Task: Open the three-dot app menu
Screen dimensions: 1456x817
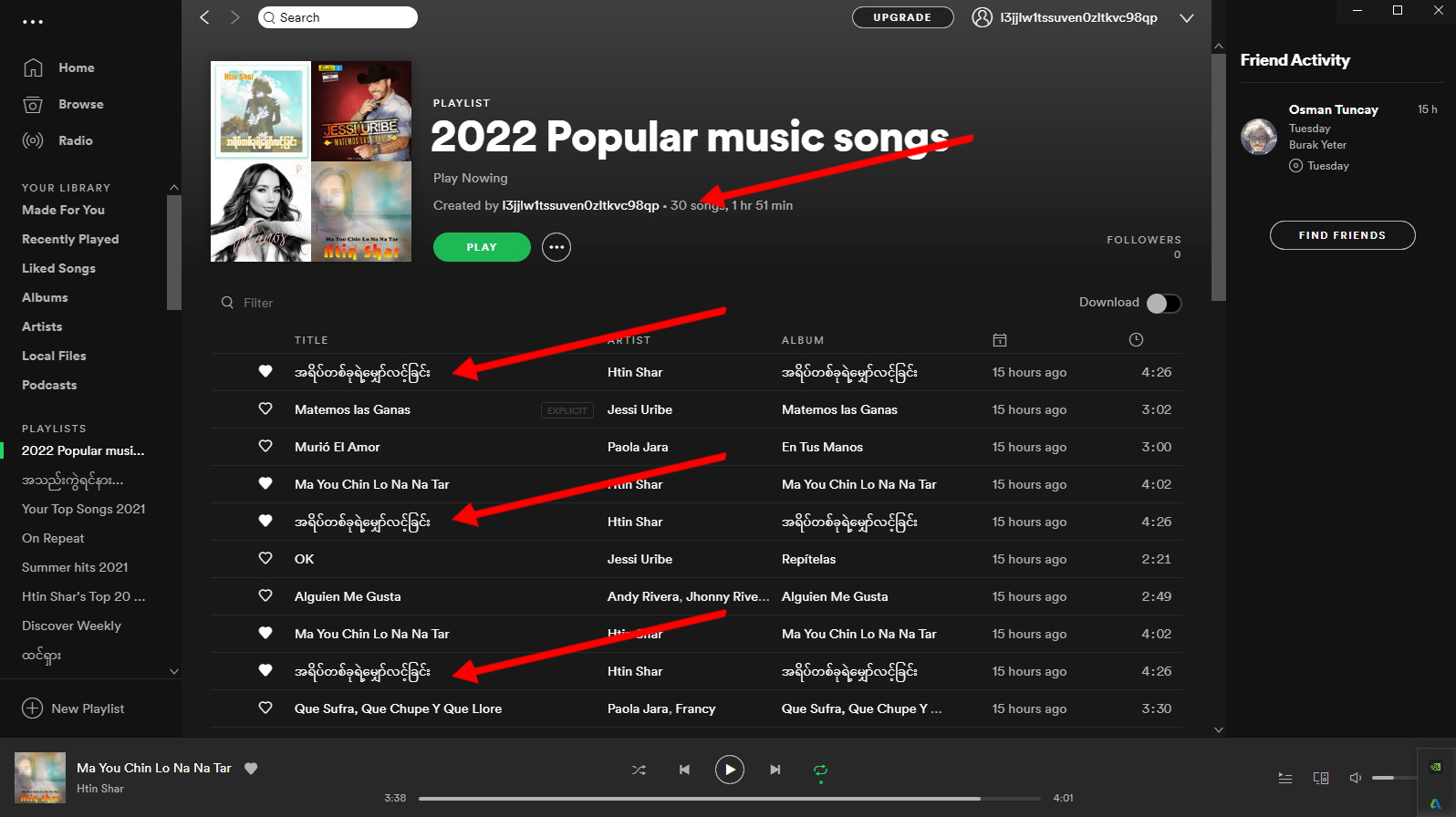Action: point(33,22)
